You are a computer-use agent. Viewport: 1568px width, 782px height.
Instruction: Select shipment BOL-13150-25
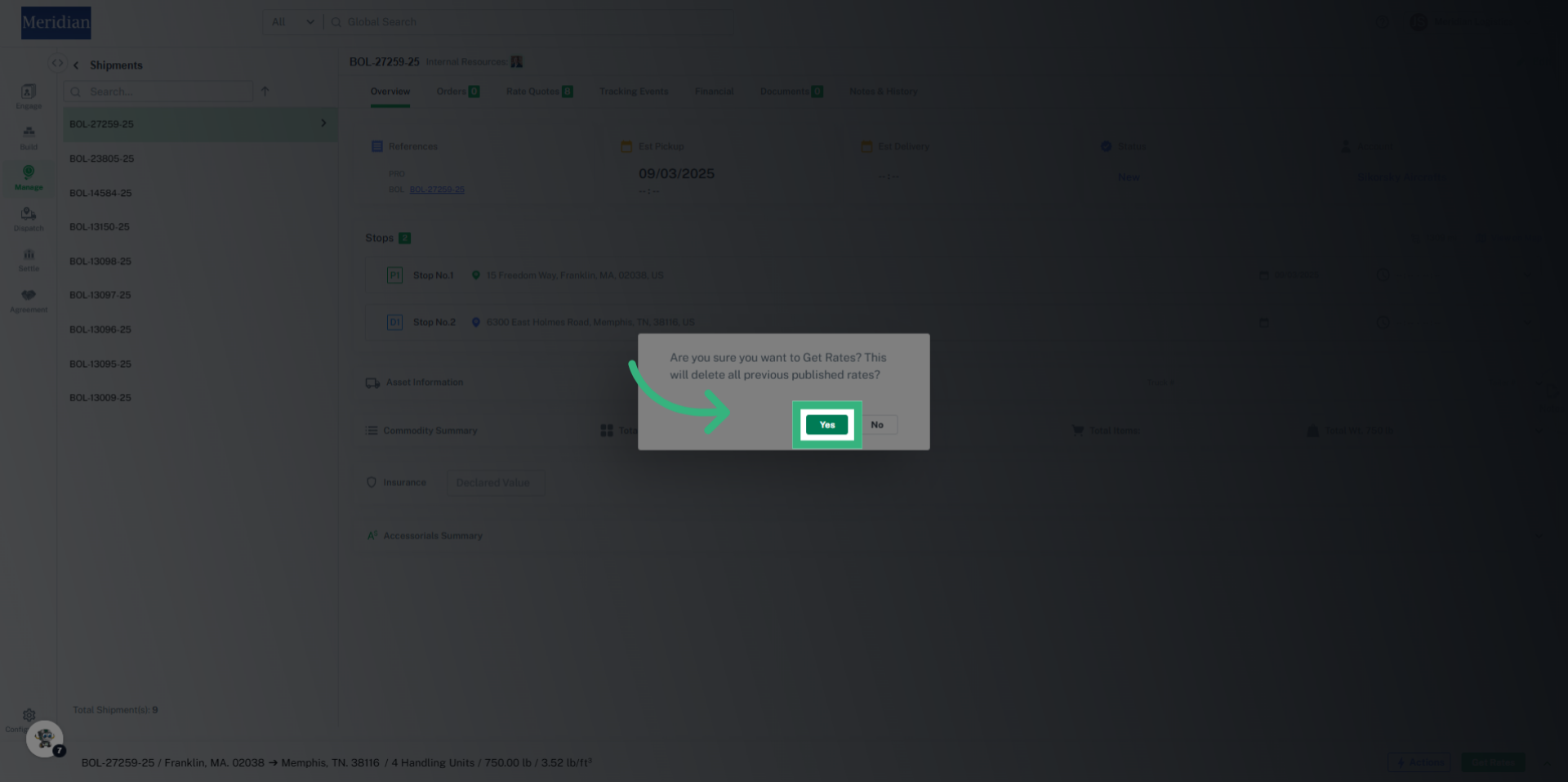200,227
